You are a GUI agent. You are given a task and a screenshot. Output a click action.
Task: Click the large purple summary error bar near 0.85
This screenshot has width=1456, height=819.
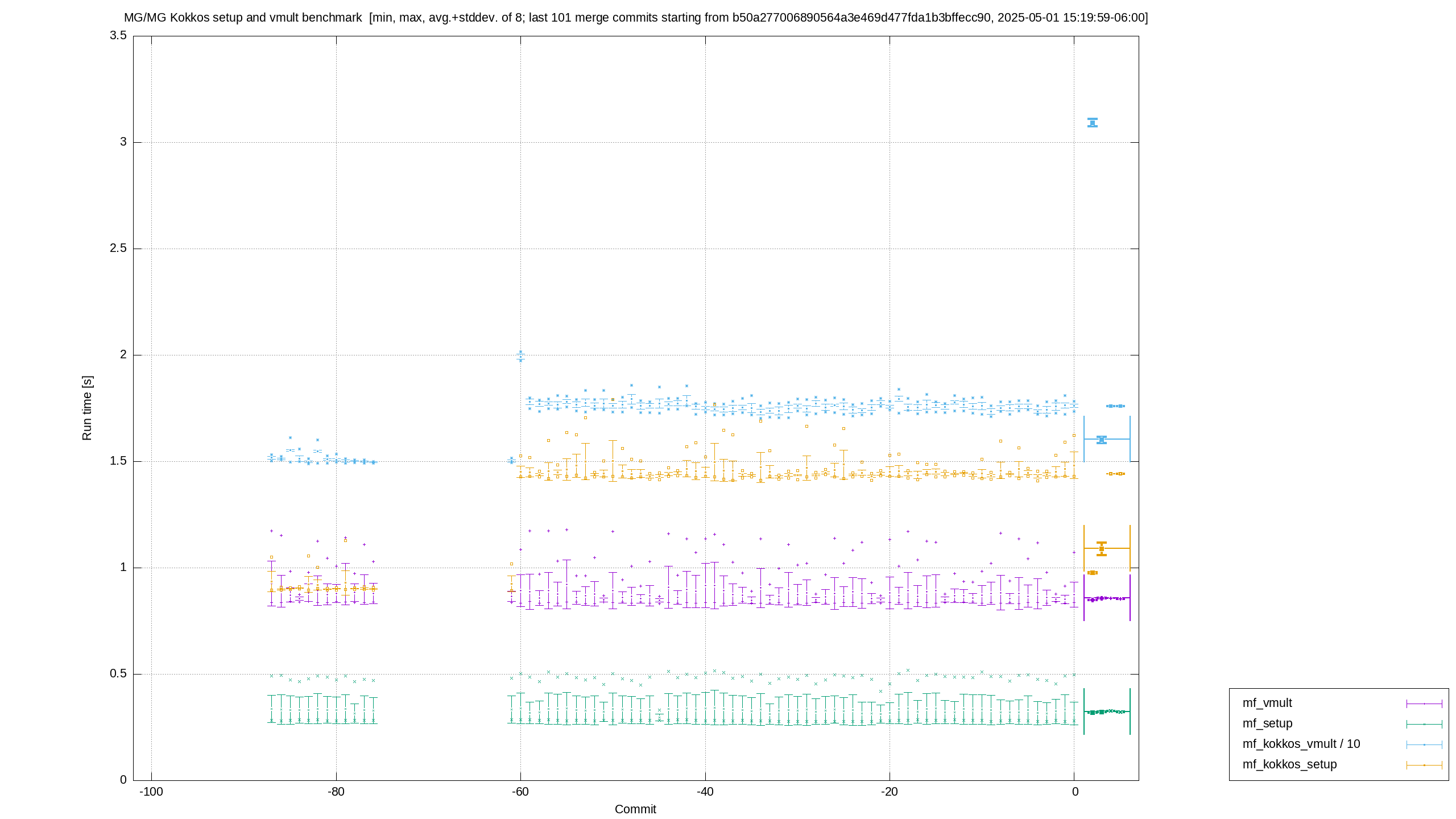[1107, 598]
